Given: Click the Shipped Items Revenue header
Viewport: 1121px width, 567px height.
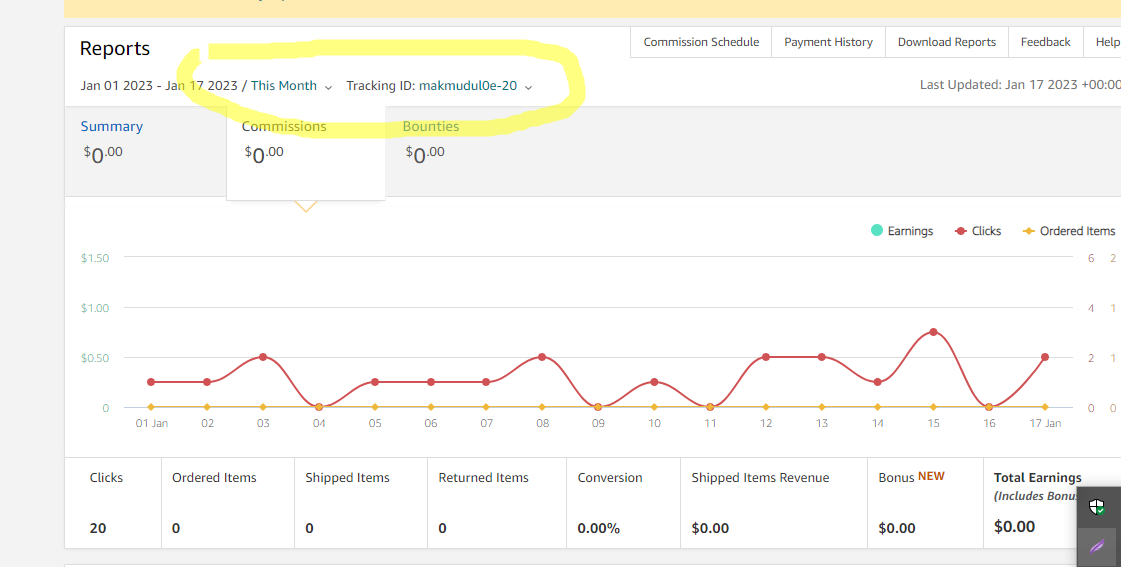Looking at the screenshot, I should (x=760, y=478).
